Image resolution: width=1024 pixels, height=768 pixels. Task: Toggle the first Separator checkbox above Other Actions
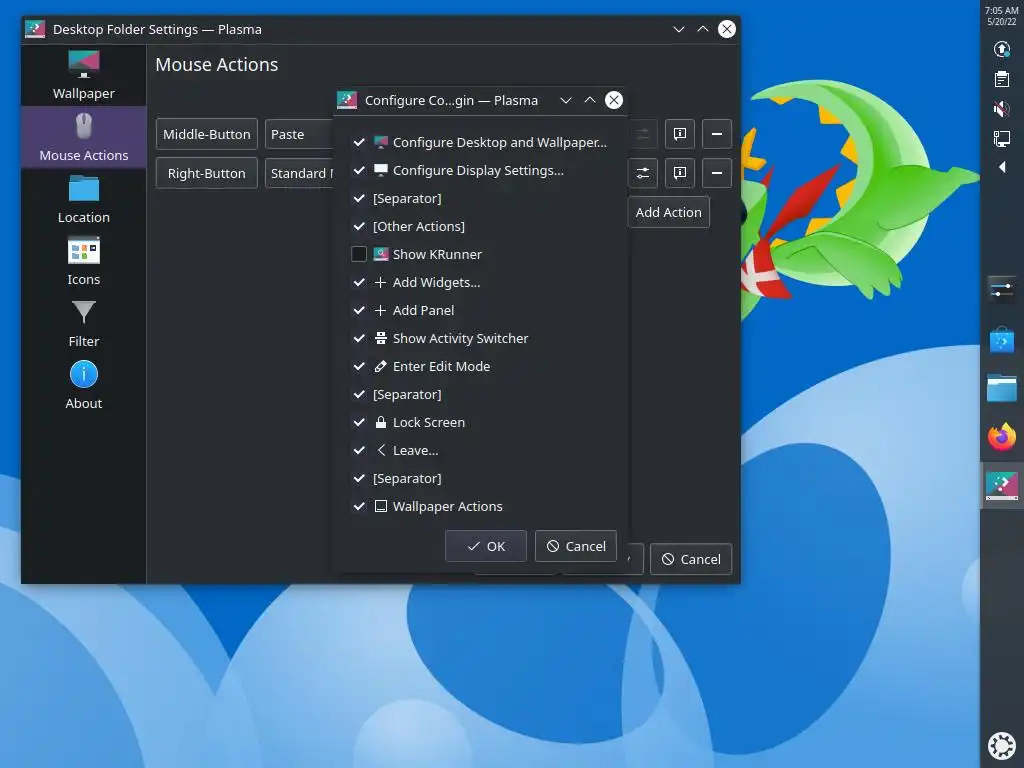(x=359, y=198)
